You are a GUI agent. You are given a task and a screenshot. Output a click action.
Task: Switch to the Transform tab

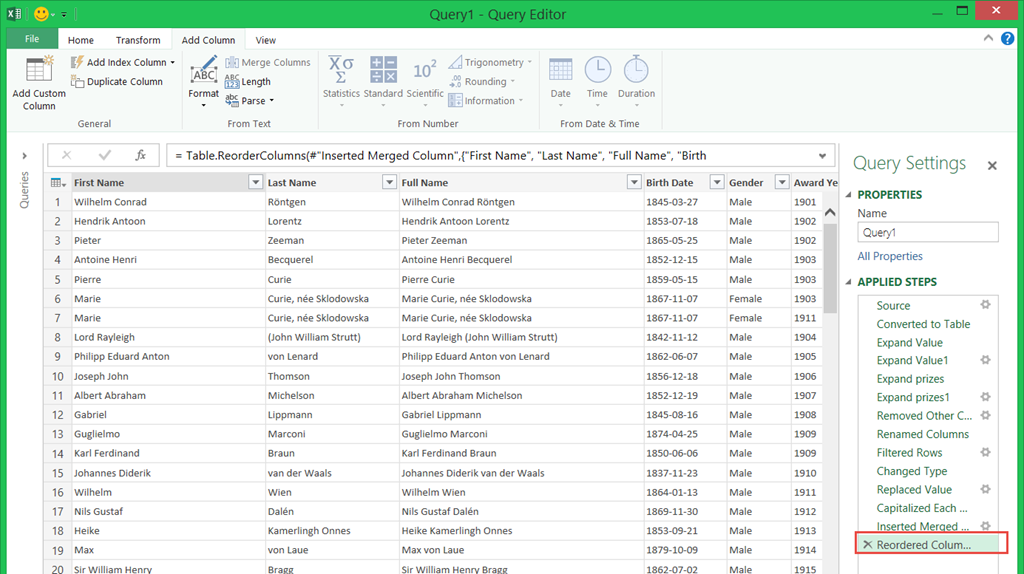pyautogui.click(x=138, y=40)
